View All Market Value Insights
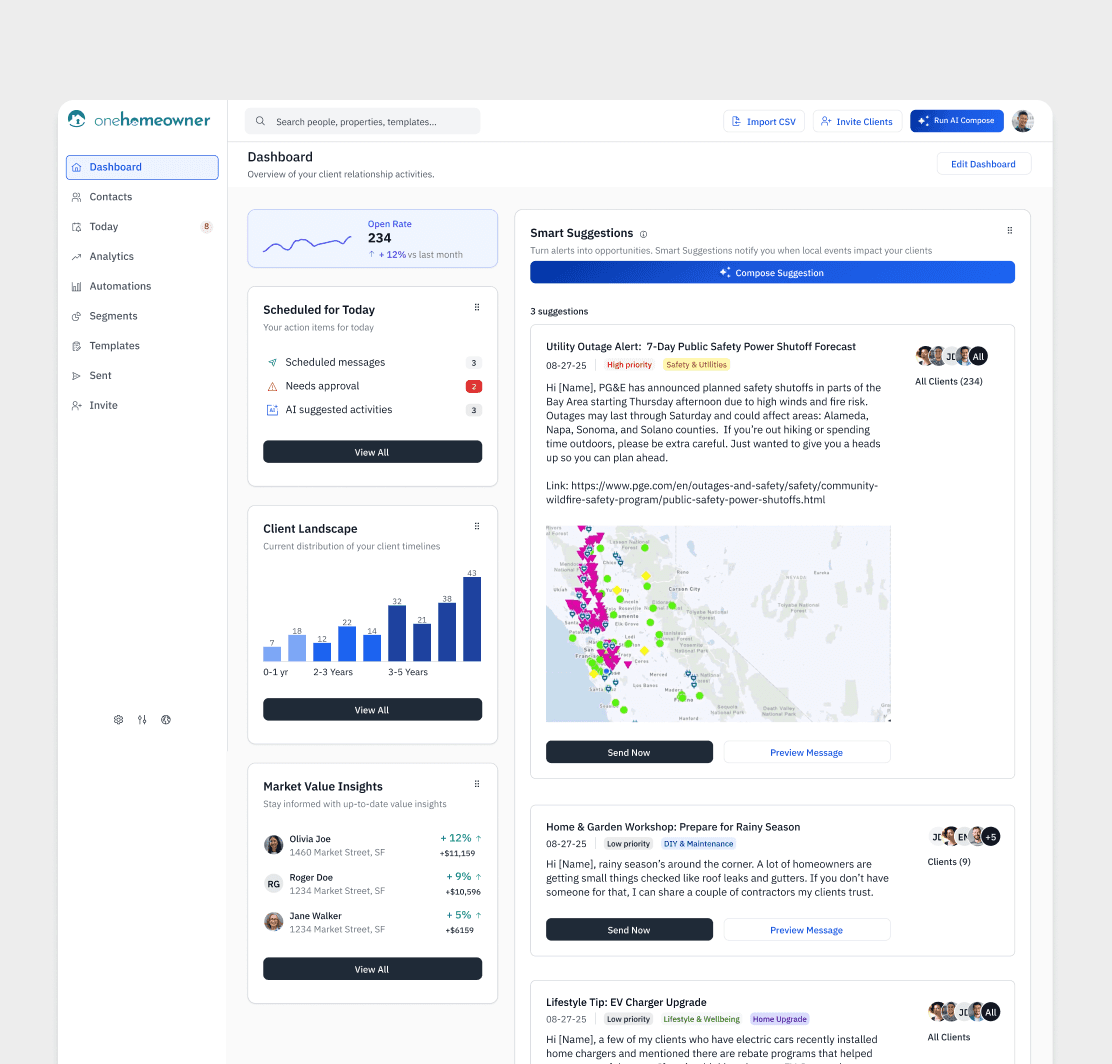The width and height of the screenshot is (1112, 1064). coord(372,969)
